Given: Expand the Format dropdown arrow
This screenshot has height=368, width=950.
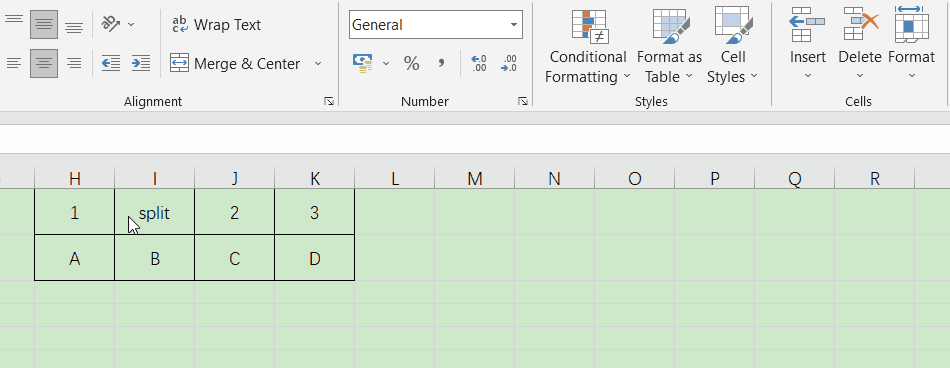Looking at the screenshot, I should [x=912, y=76].
